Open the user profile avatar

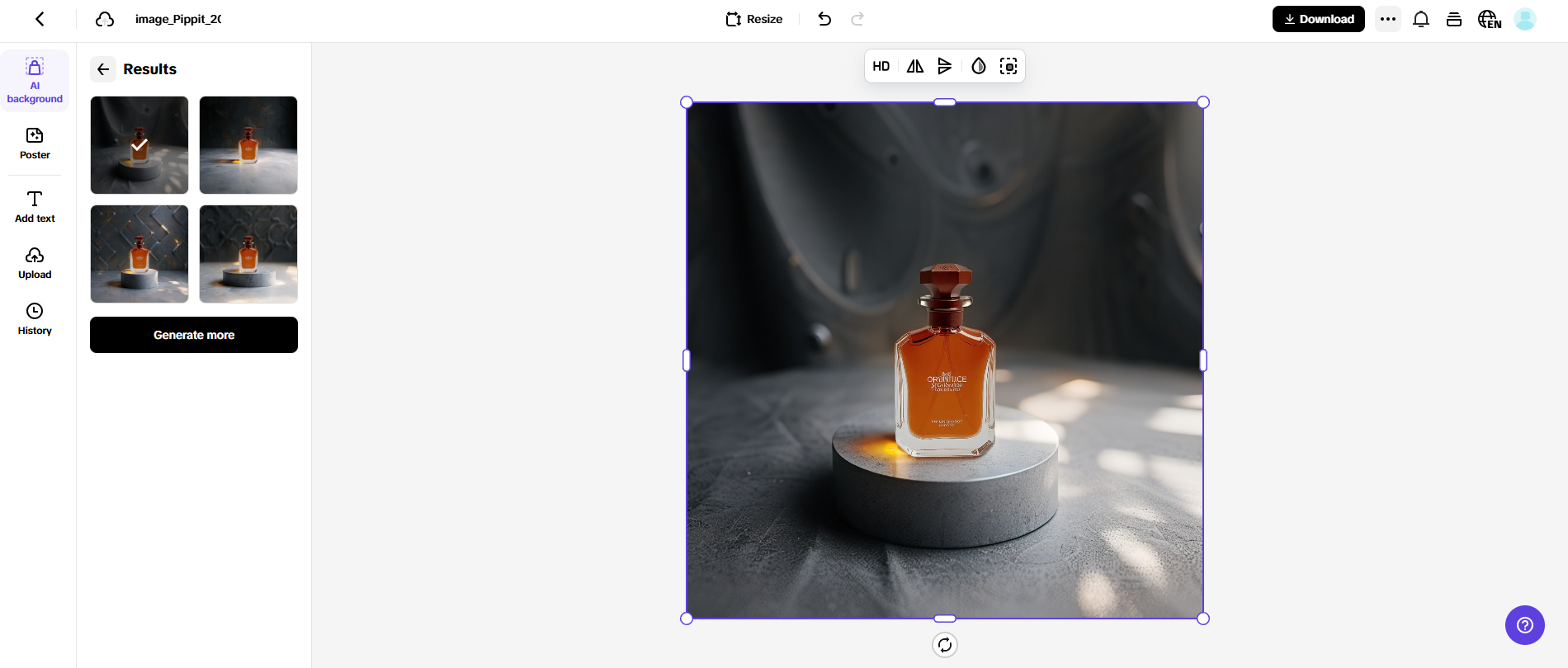click(1525, 19)
